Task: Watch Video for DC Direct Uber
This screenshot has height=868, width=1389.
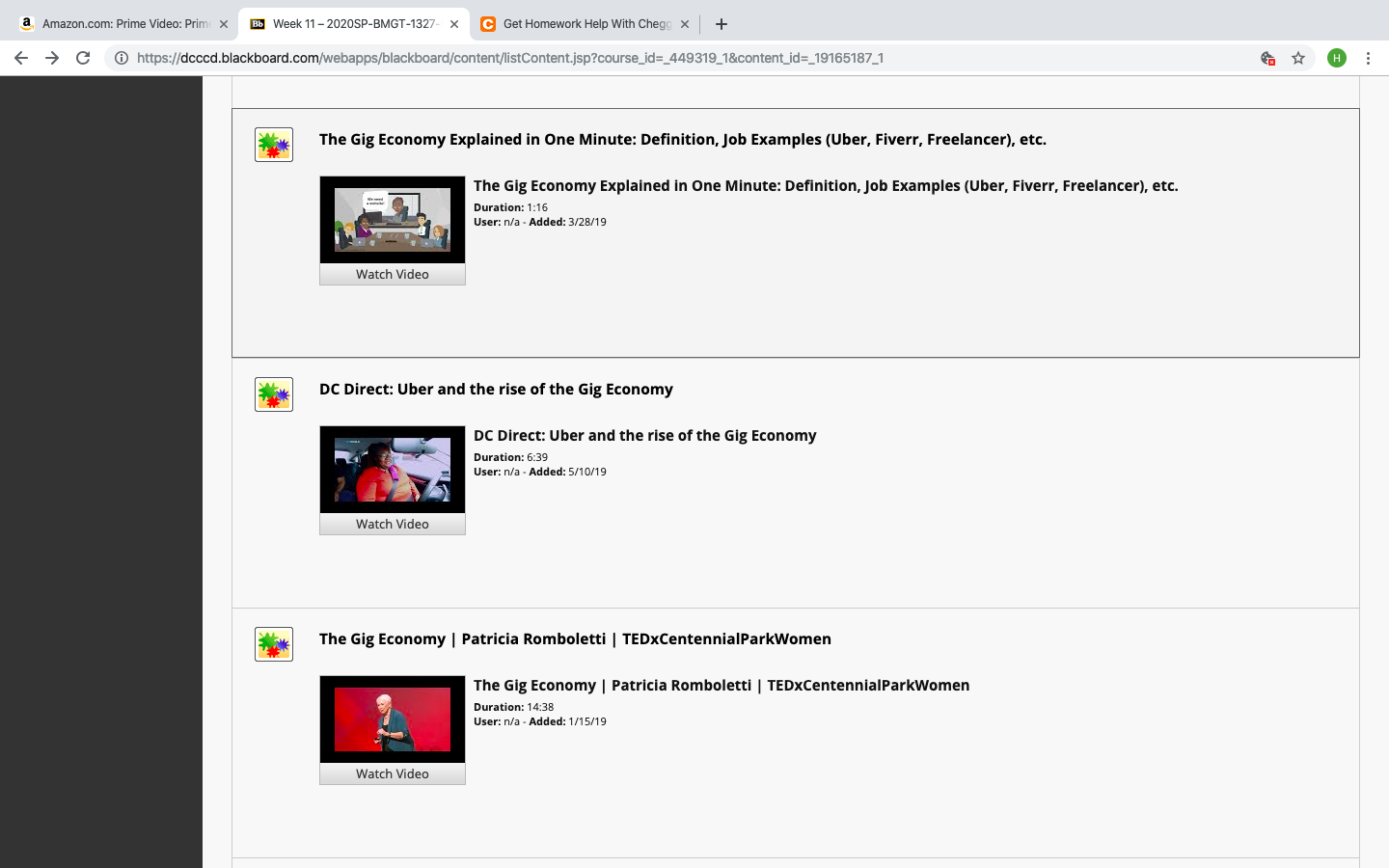Action: click(393, 525)
